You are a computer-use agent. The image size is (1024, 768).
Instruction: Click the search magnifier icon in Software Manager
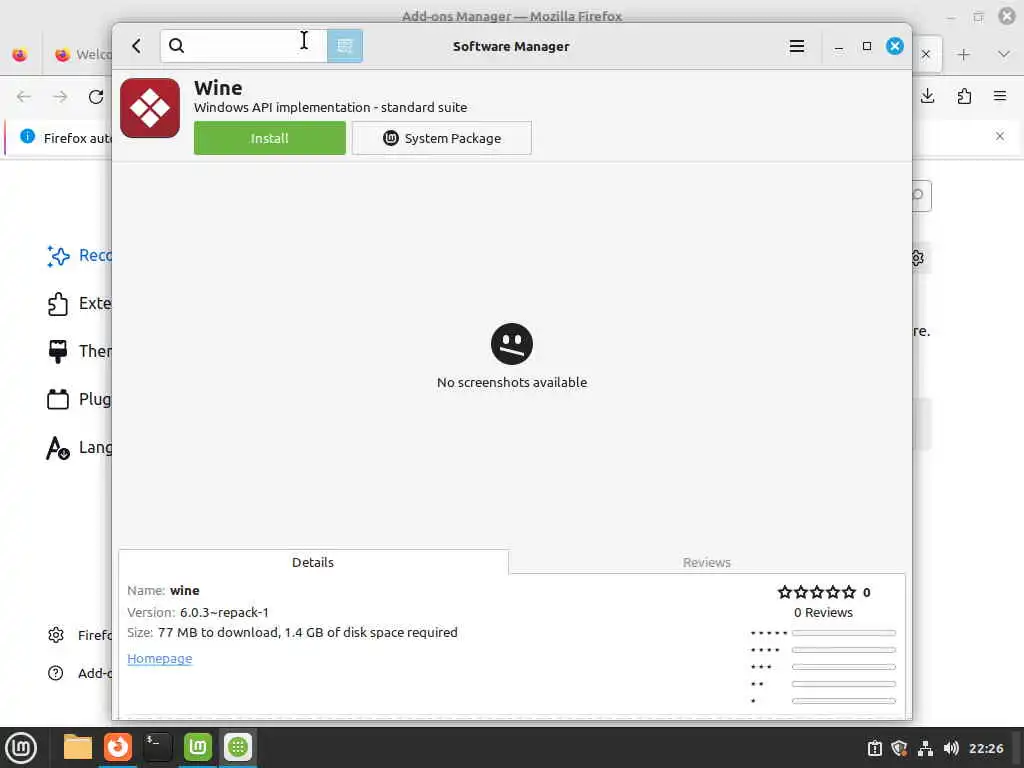tap(176, 46)
